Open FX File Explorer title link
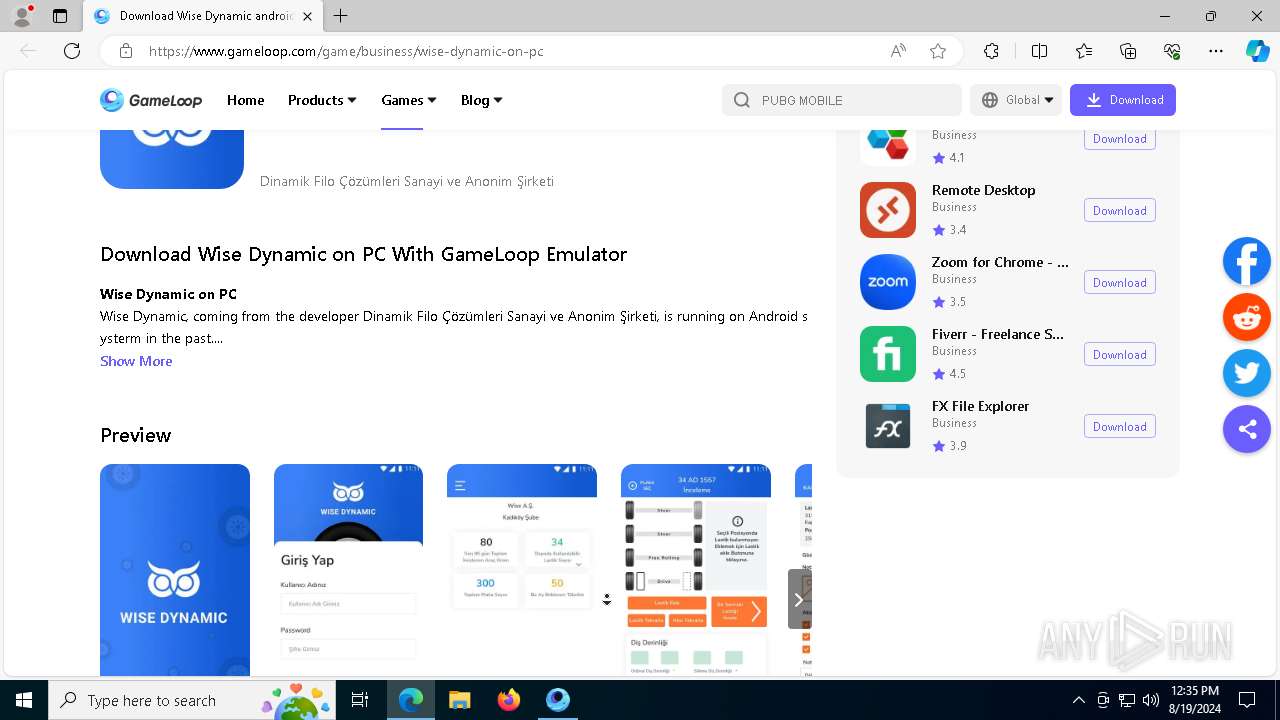 pyautogui.click(x=980, y=406)
